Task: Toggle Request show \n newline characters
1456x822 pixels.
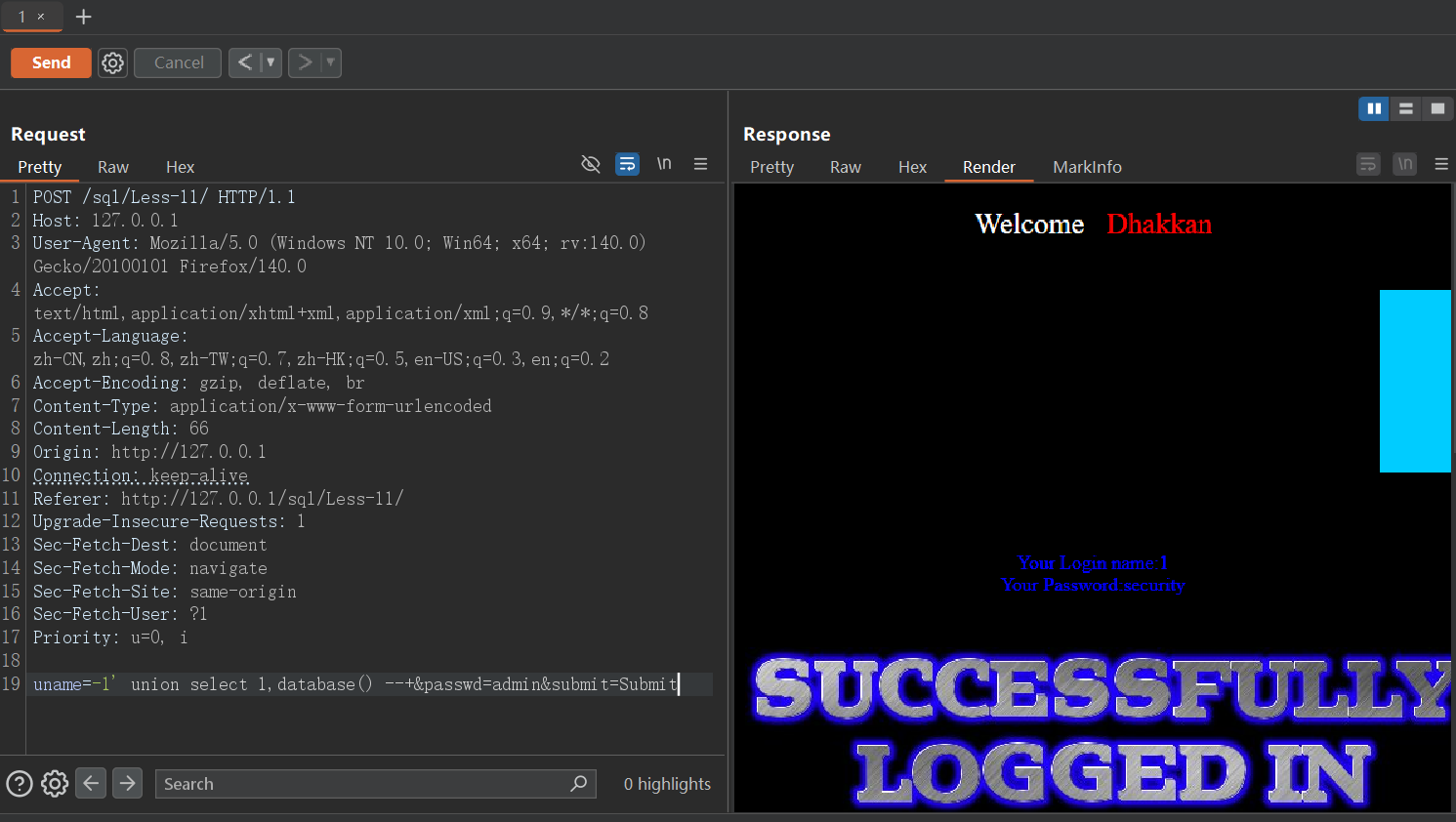Action: pyautogui.click(x=664, y=164)
